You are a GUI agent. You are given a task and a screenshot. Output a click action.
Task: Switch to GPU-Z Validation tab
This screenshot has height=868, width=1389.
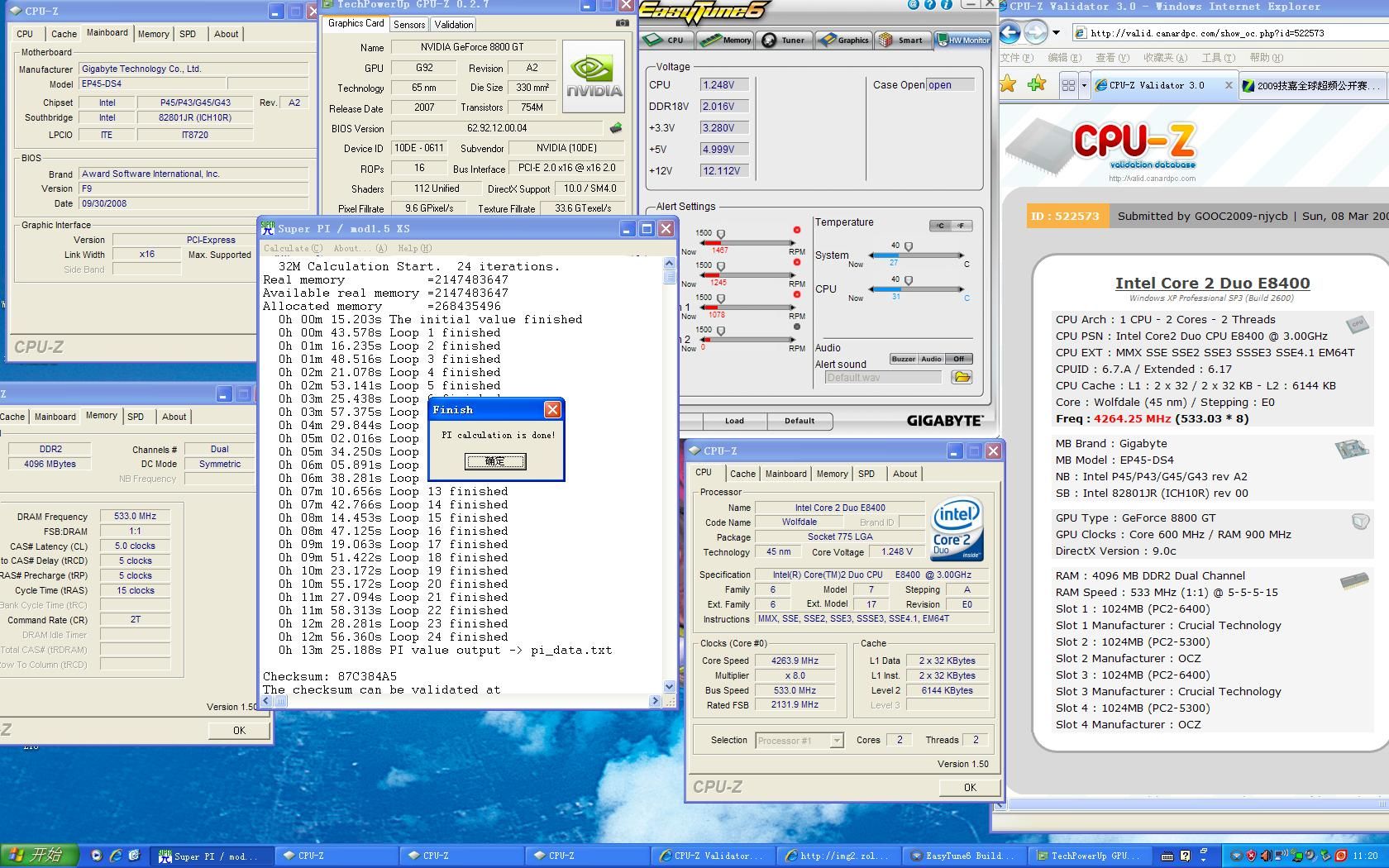(454, 25)
